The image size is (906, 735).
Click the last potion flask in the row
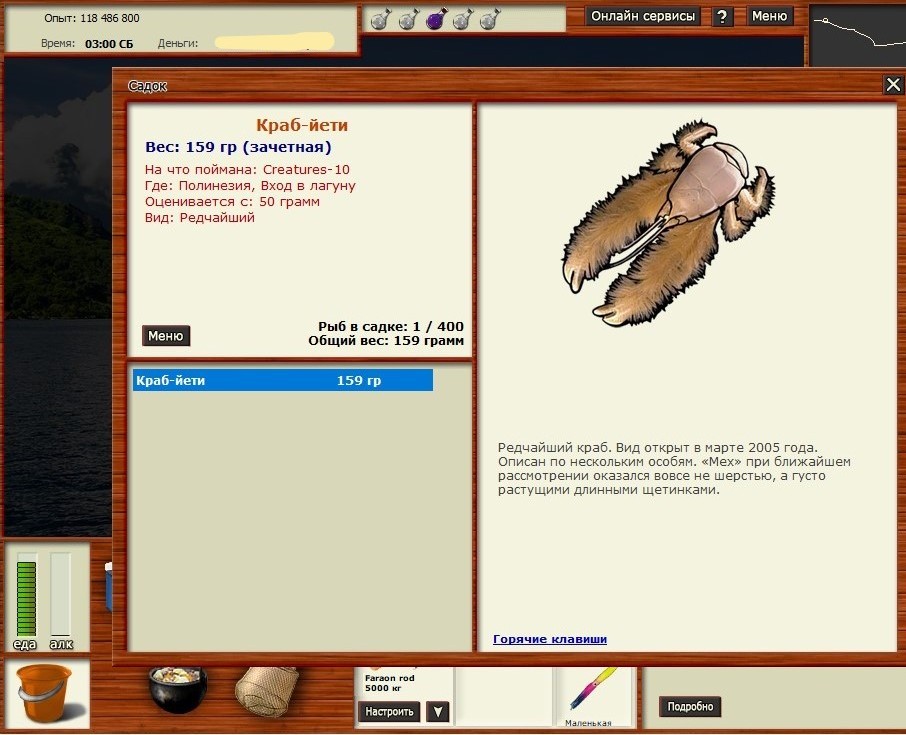[x=489, y=19]
